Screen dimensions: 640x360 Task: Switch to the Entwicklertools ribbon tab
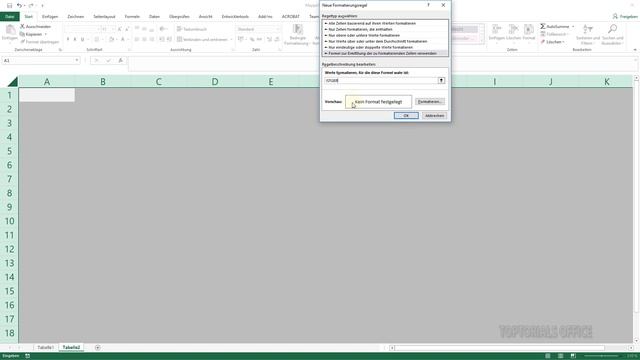[x=235, y=16]
